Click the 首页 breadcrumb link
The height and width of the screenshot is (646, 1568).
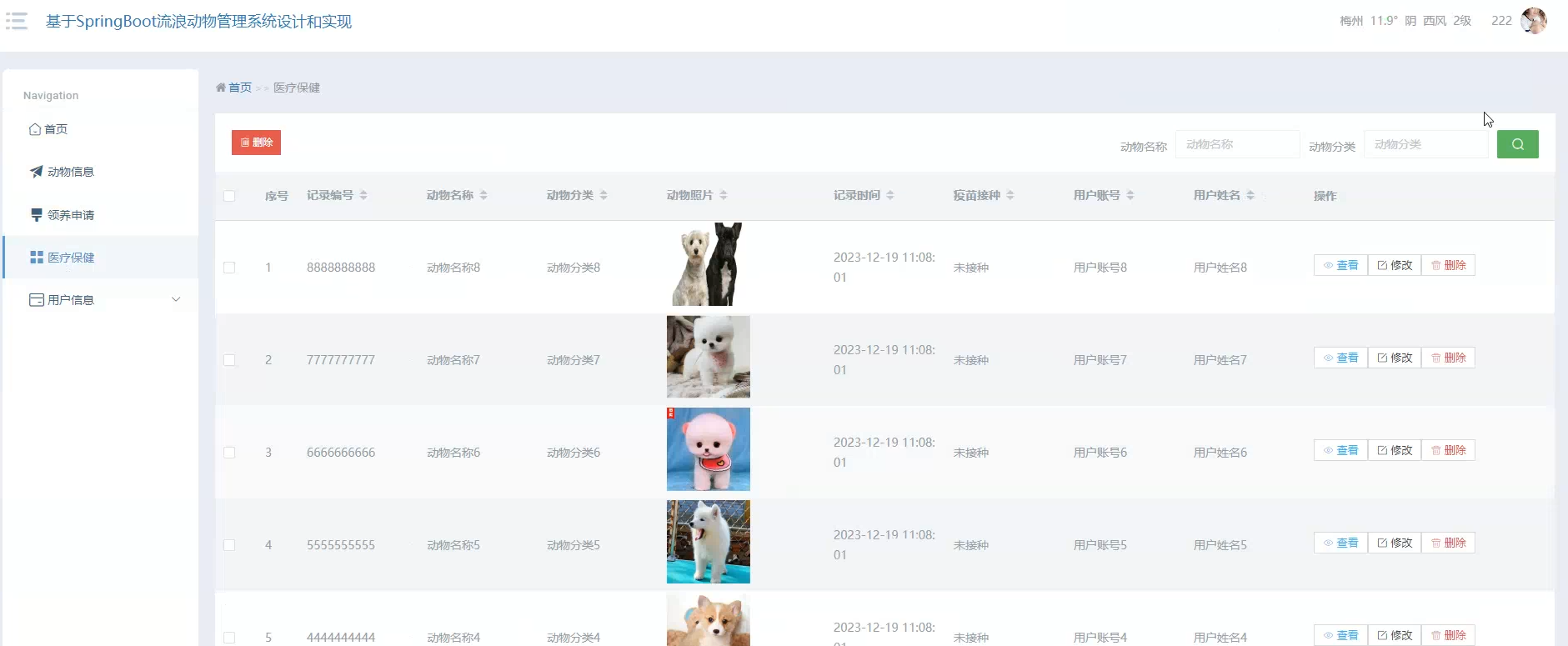pos(240,88)
